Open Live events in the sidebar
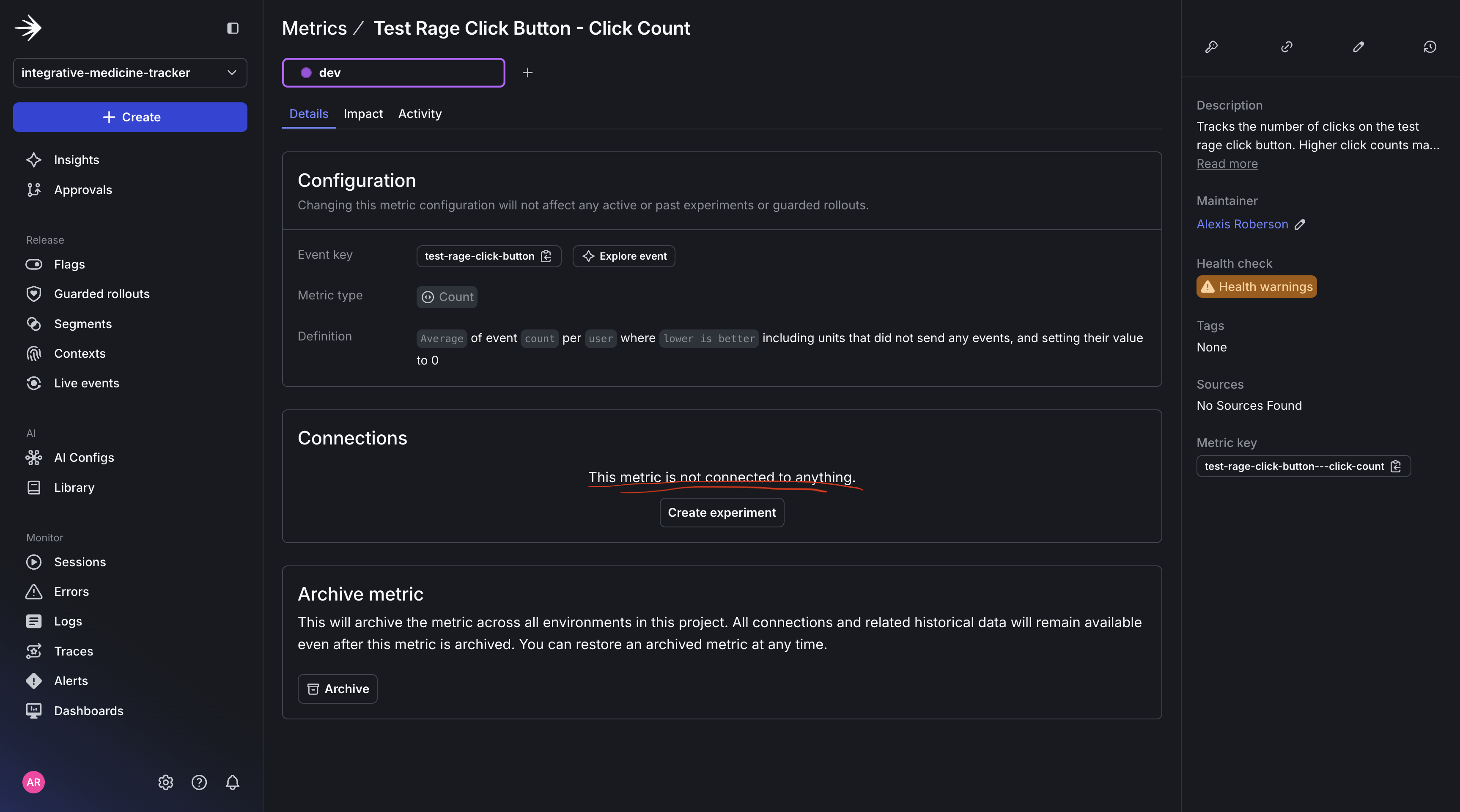Viewport: 1460px width, 812px height. pos(86,383)
